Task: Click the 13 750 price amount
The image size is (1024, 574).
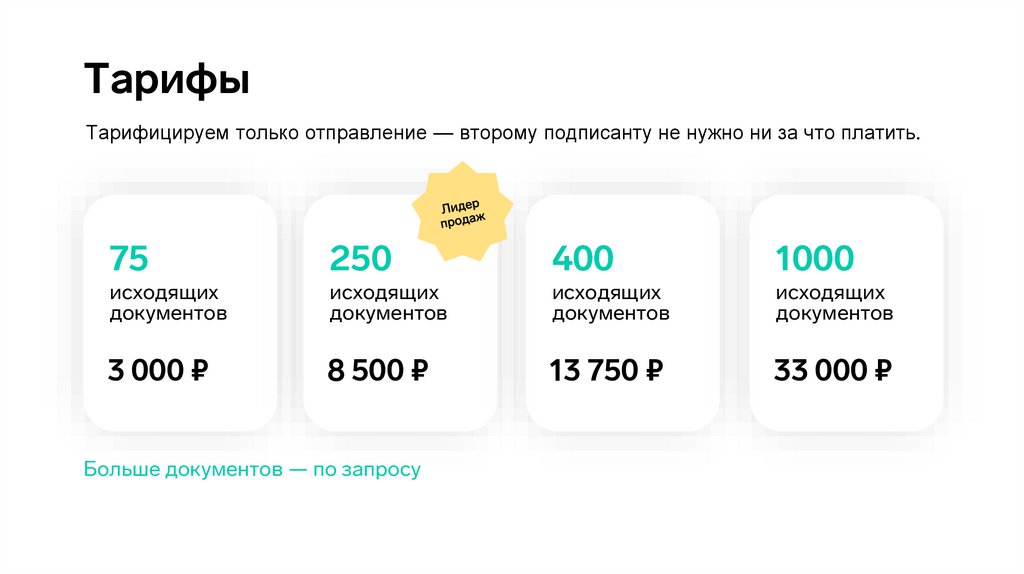Action: pyautogui.click(x=593, y=371)
